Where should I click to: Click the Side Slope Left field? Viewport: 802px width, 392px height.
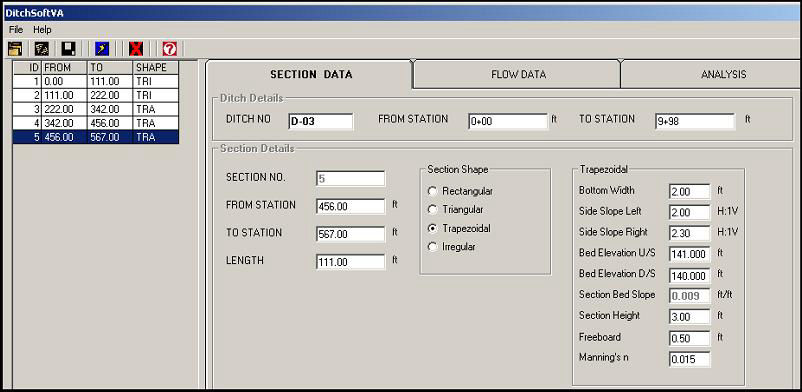(x=689, y=212)
